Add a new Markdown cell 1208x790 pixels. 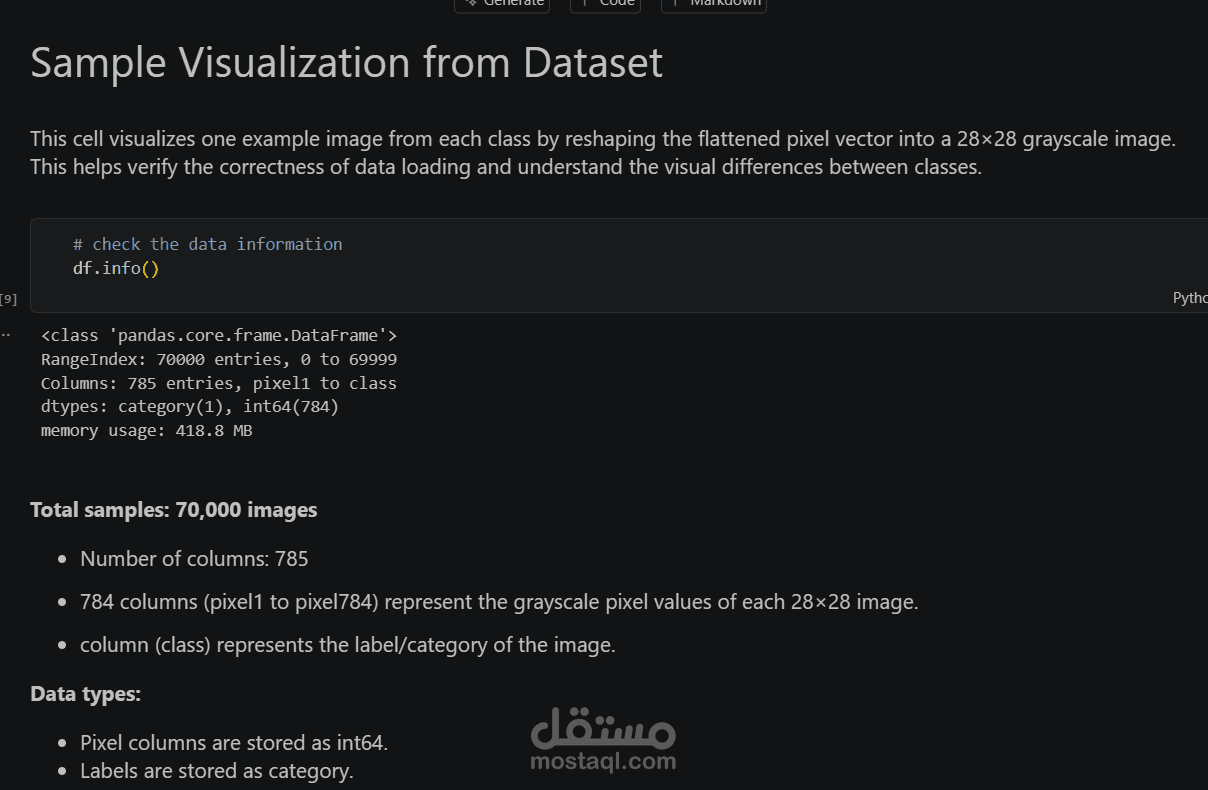714,3
